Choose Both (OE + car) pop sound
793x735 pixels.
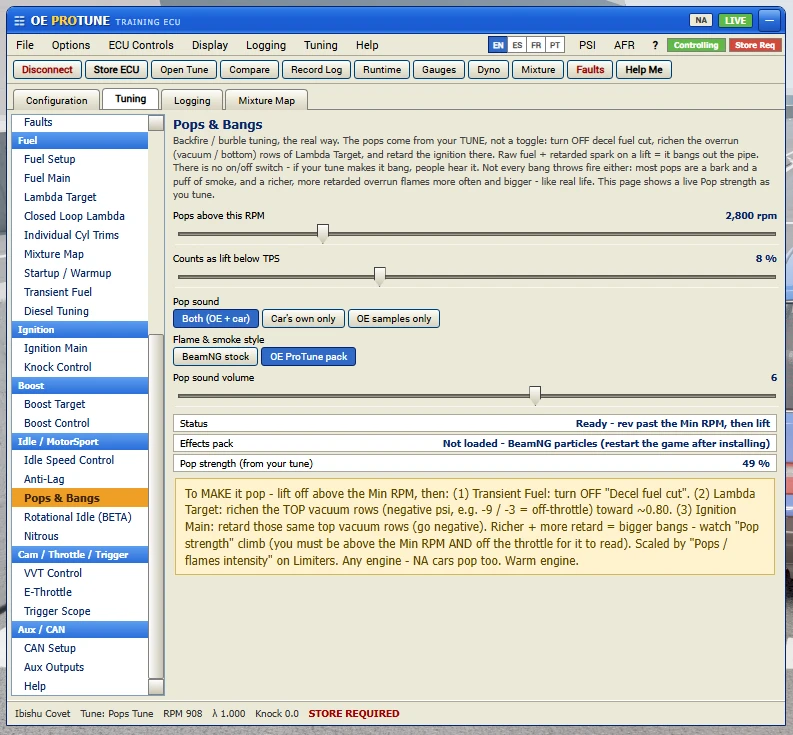pos(216,319)
